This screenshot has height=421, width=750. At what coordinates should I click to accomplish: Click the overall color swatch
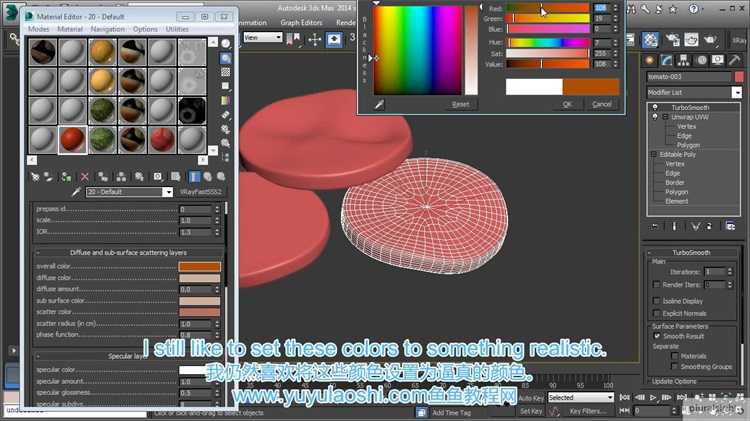[199, 266]
